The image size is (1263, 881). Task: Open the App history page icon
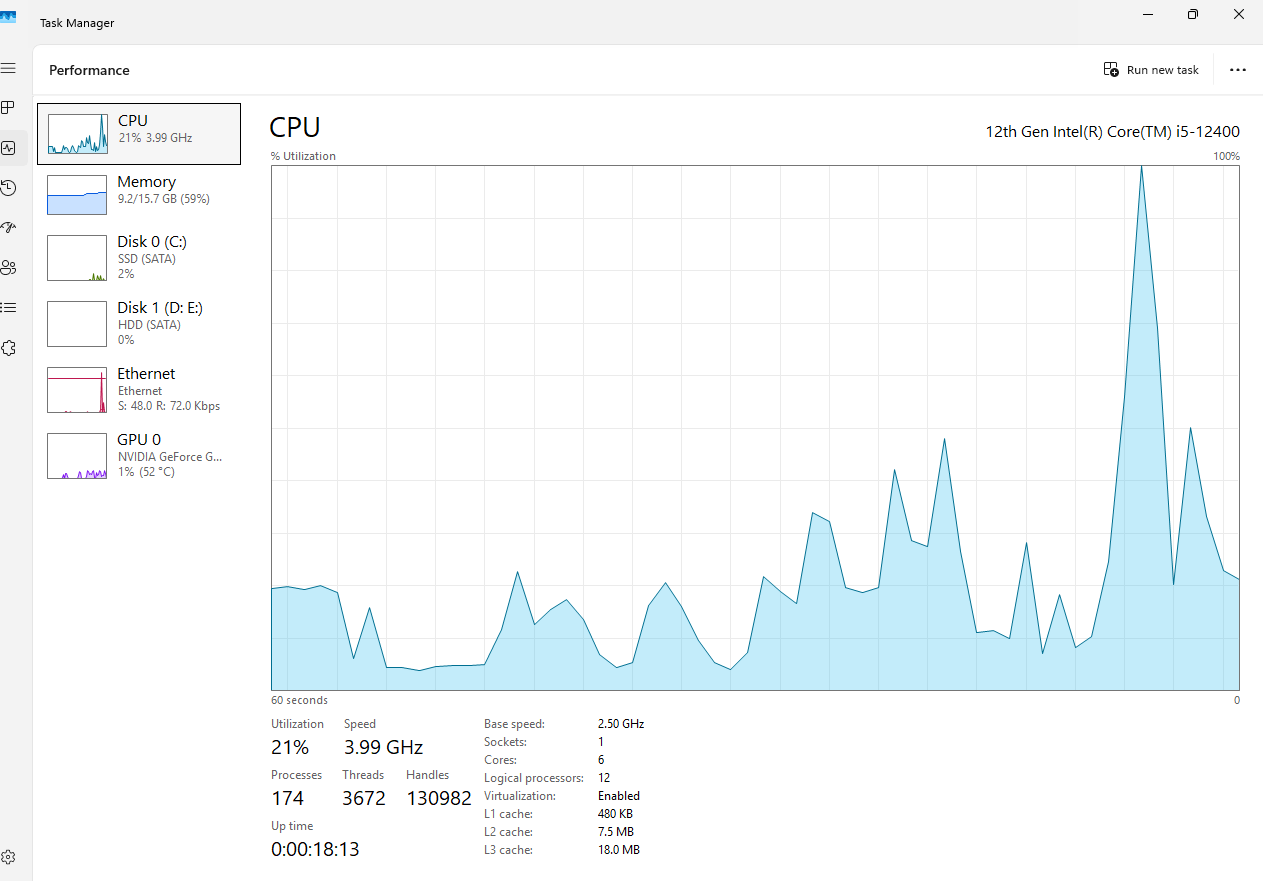(x=8, y=188)
